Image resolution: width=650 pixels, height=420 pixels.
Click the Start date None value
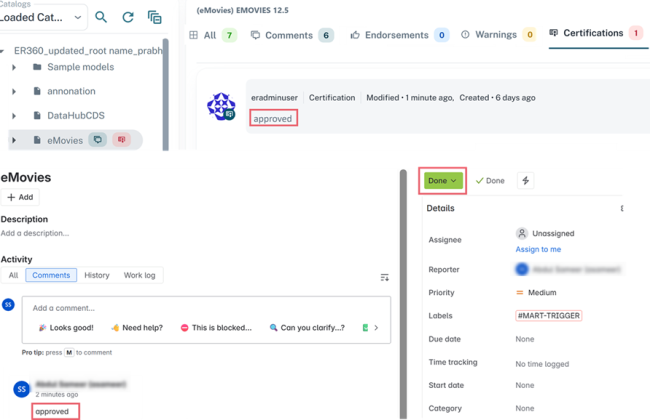(525, 385)
